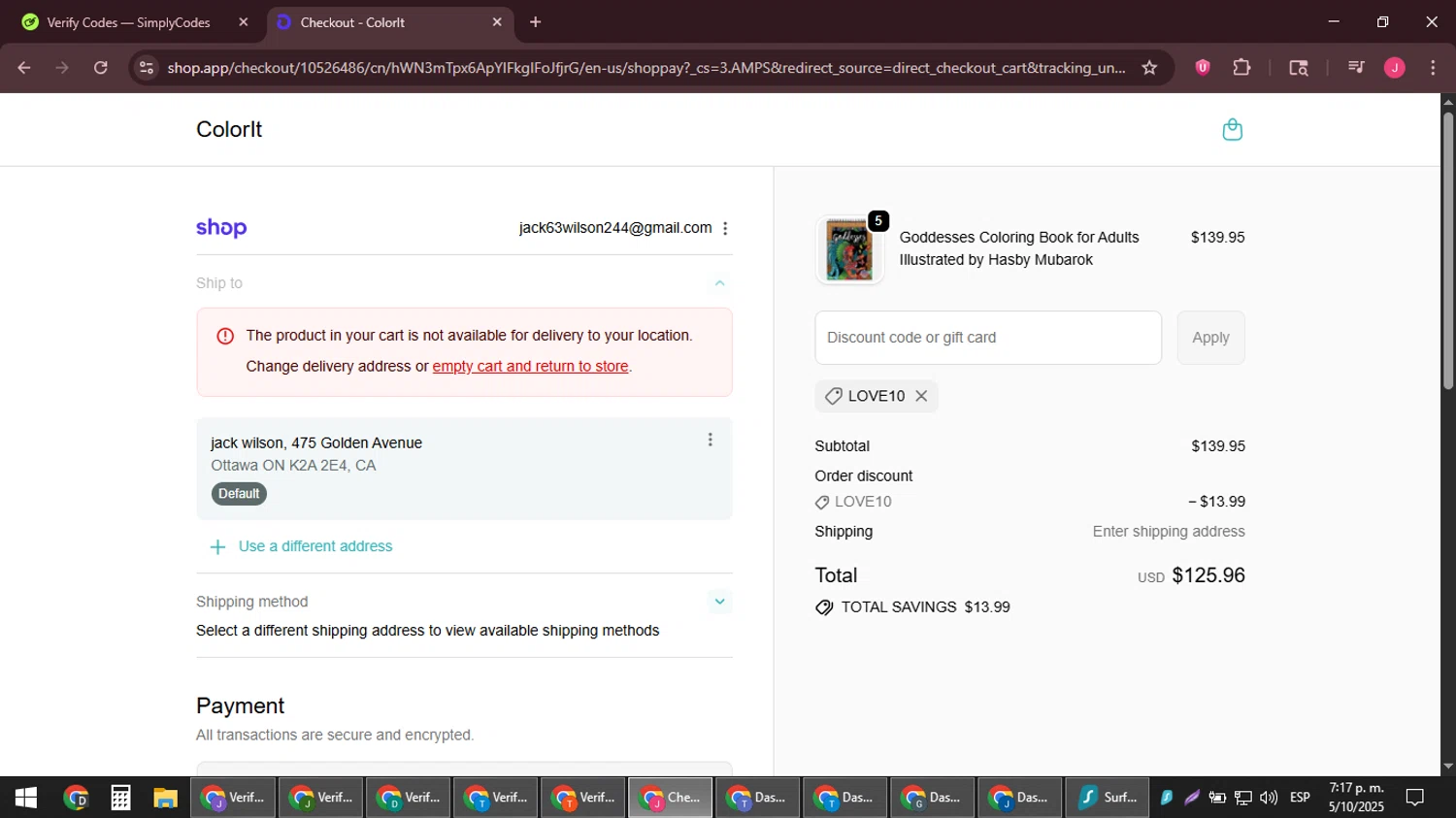Open Calculator from the taskbar
Image resolution: width=1456 pixels, height=818 pixels.
tap(120, 798)
